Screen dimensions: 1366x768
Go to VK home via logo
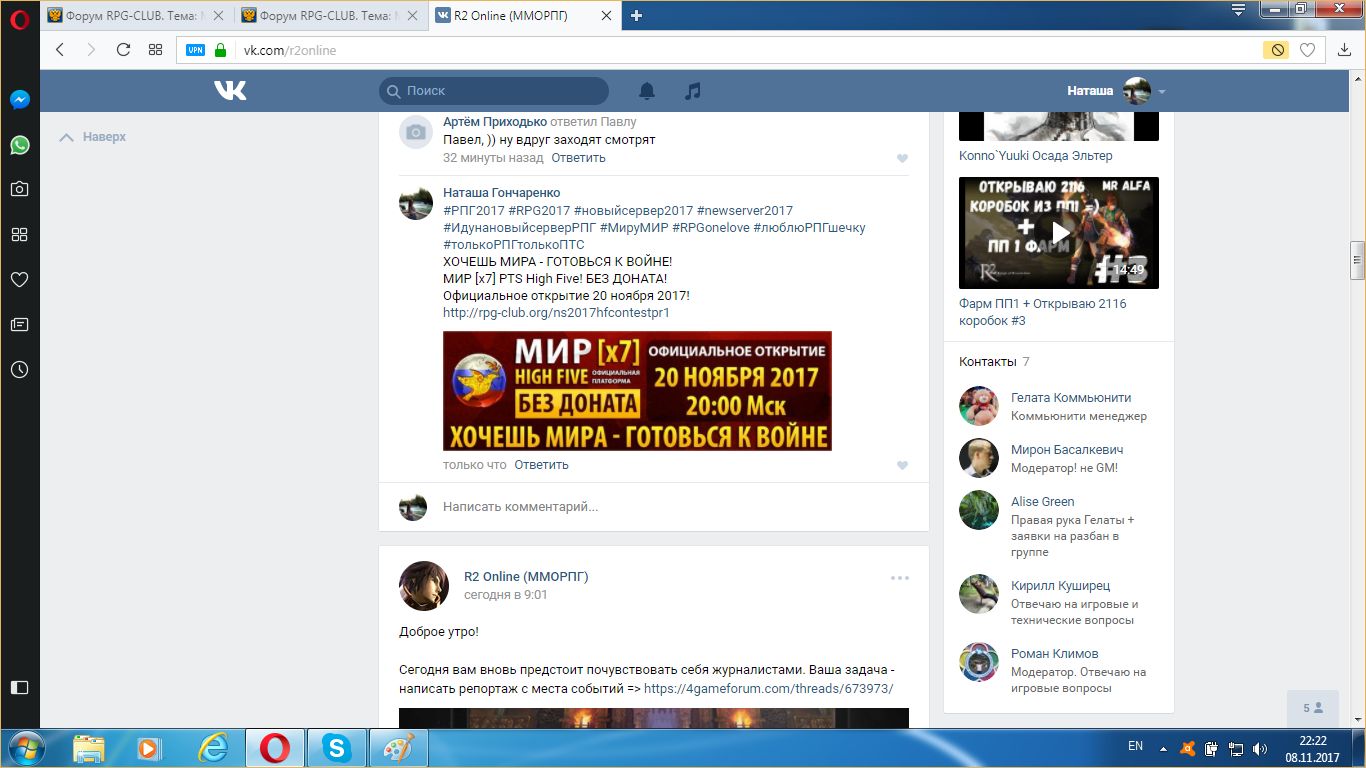tap(230, 91)
